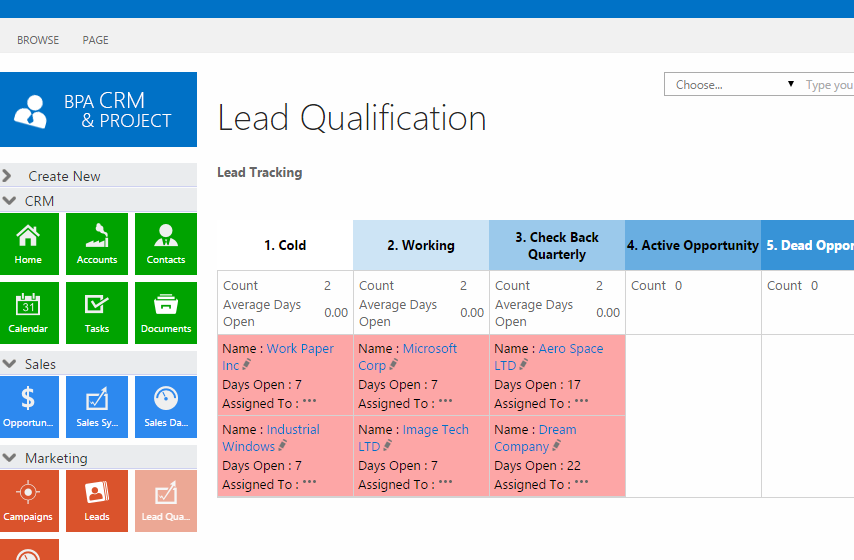
Task: Edit Microsoft Corp with pencil icon
Action: (393, 364)
